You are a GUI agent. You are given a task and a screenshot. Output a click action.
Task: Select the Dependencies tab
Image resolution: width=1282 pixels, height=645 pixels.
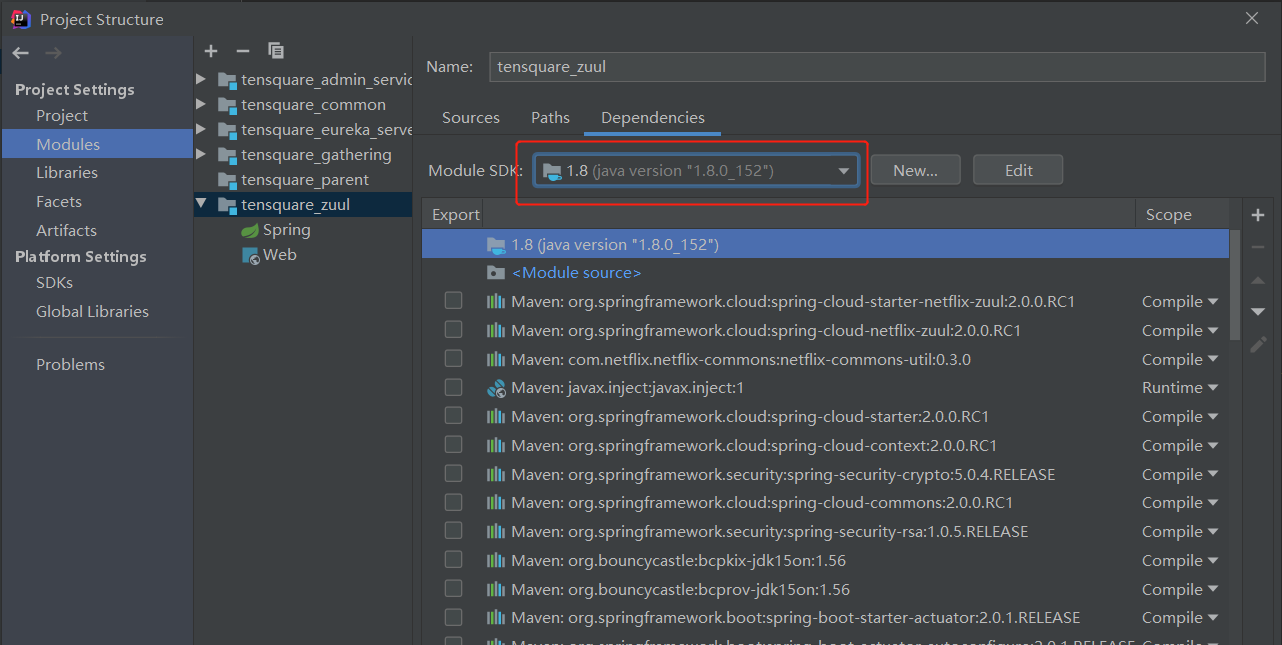[653, 118]
